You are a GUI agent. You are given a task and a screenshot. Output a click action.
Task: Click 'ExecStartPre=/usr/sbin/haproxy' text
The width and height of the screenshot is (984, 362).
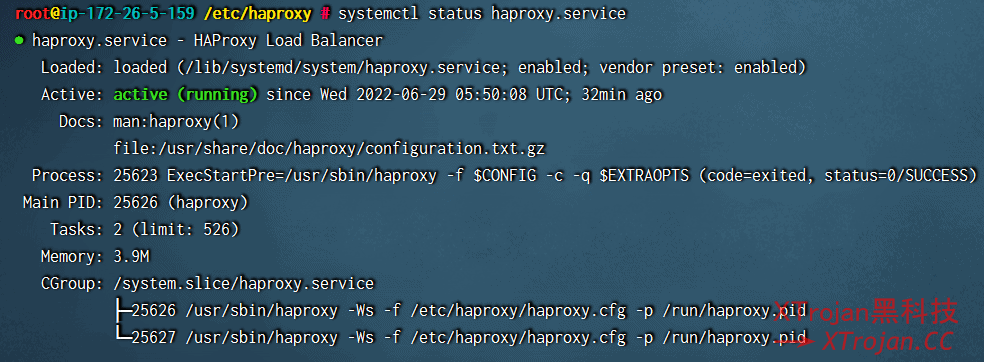[302, 176]
